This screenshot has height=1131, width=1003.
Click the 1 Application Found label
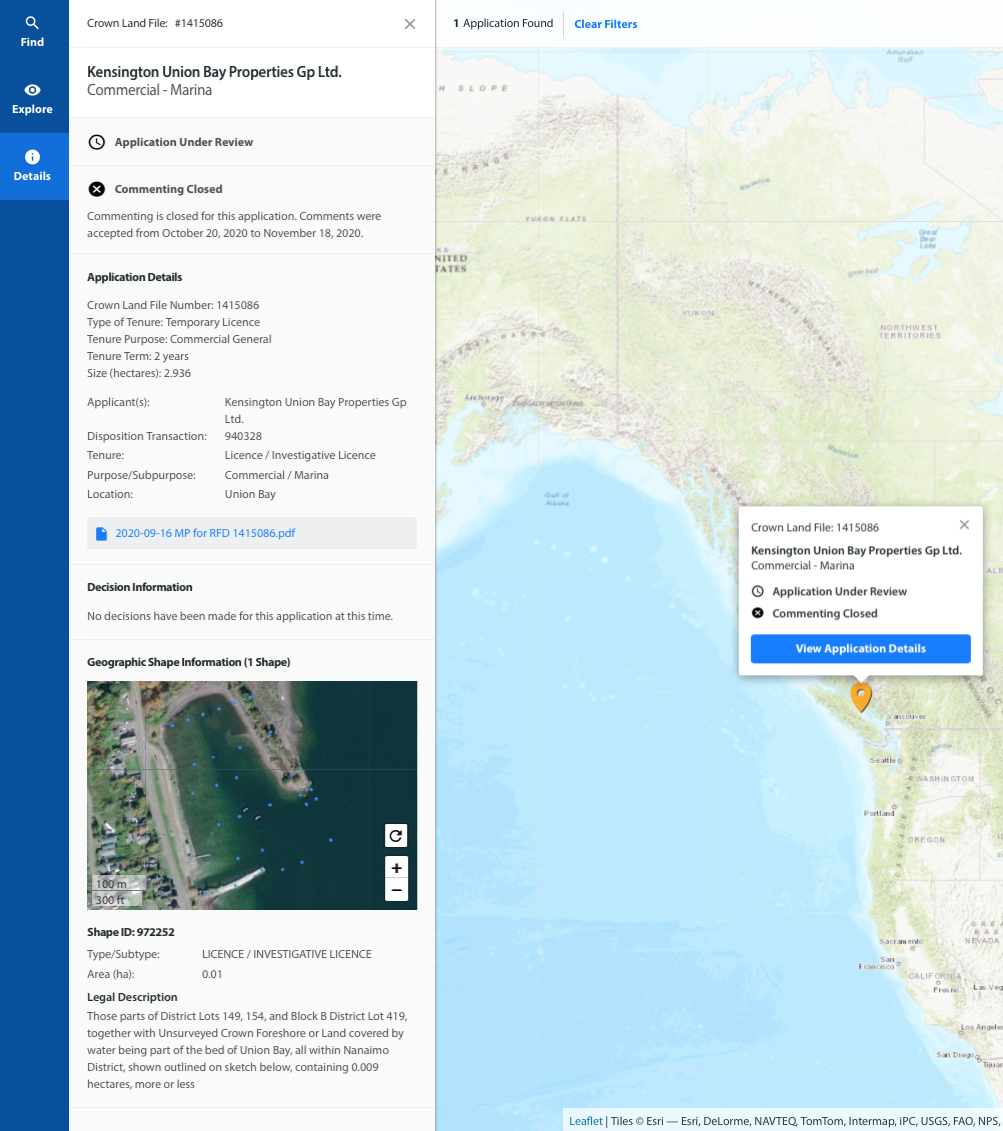click(x=503, y=23)
